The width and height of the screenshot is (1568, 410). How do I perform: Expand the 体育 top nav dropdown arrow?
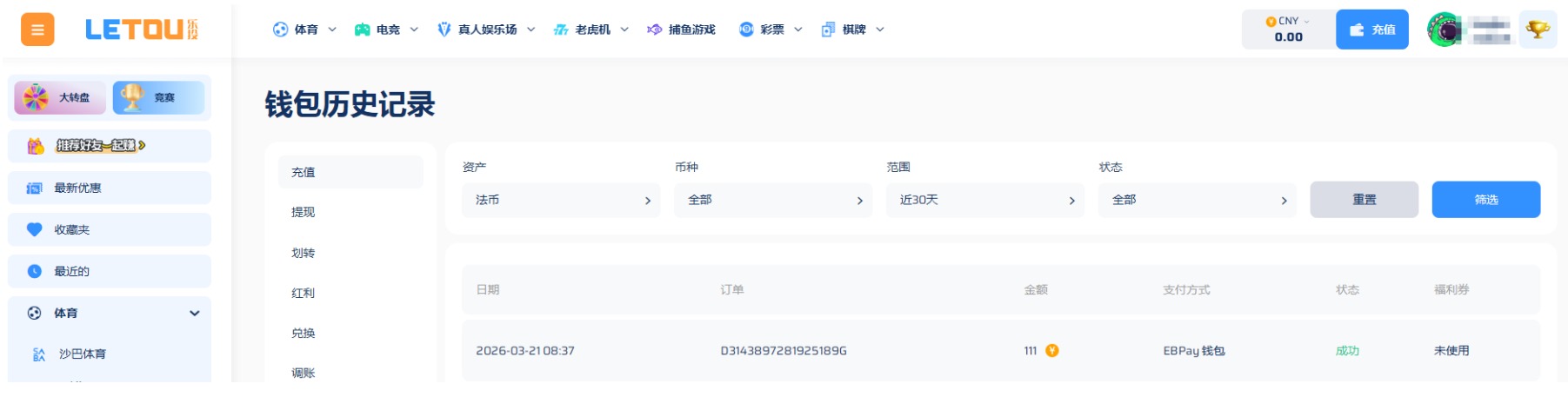[x=332, y=30]
